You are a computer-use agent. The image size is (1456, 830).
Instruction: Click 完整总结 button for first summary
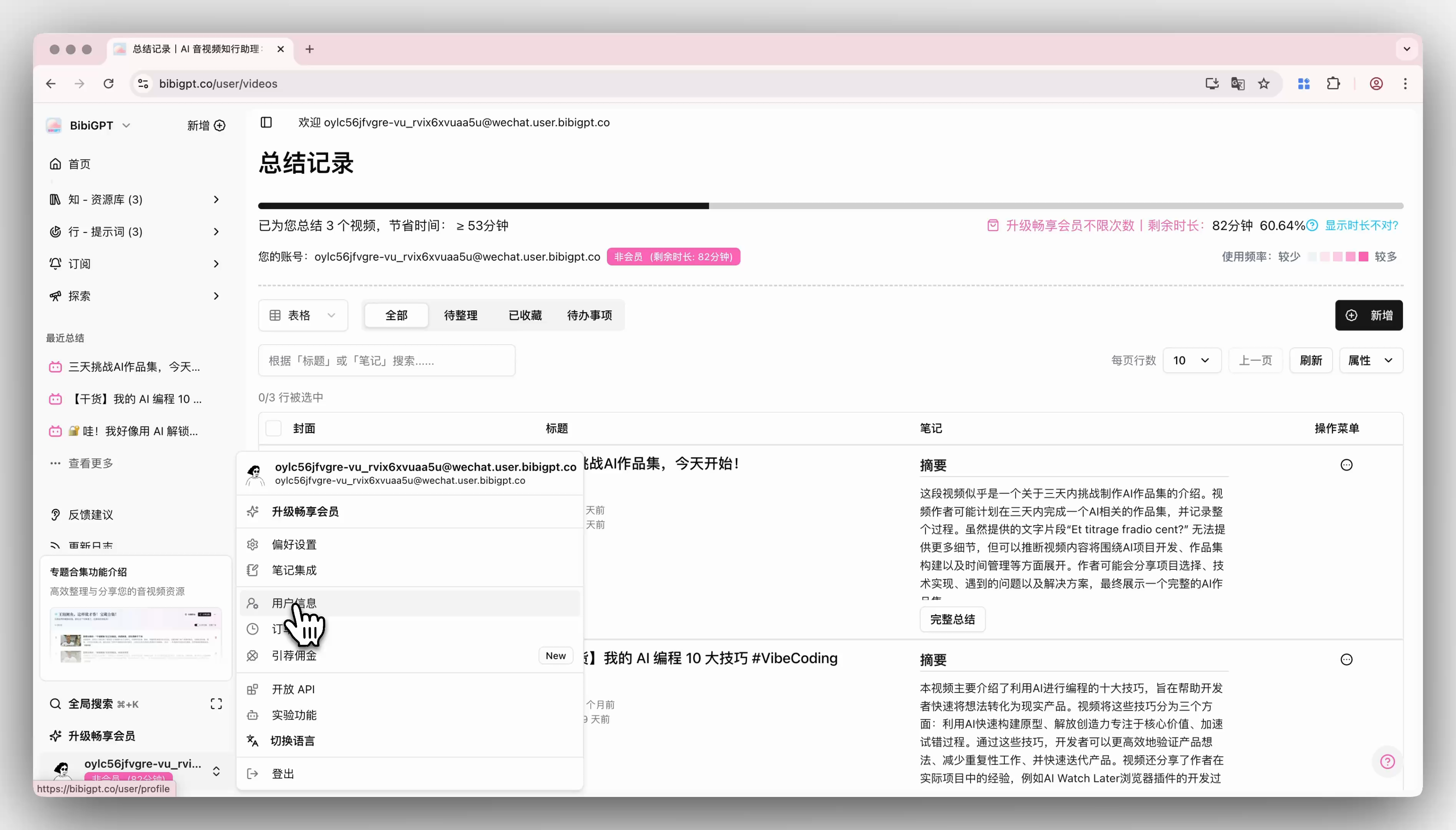coord(952,620)
